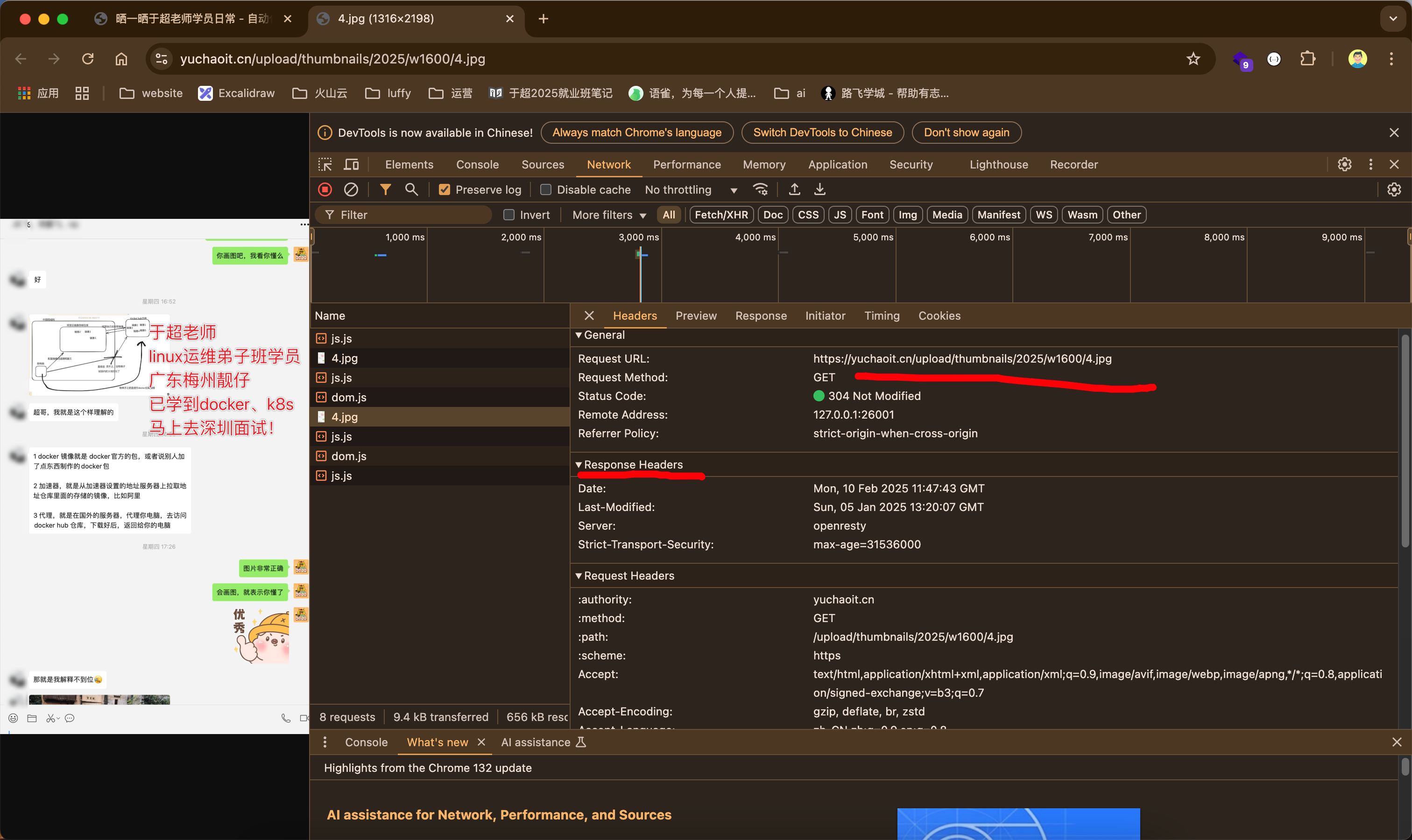The image size is (1412, 840).
Task: Toggle the network filter funnel icon
Action: (385, 189)
